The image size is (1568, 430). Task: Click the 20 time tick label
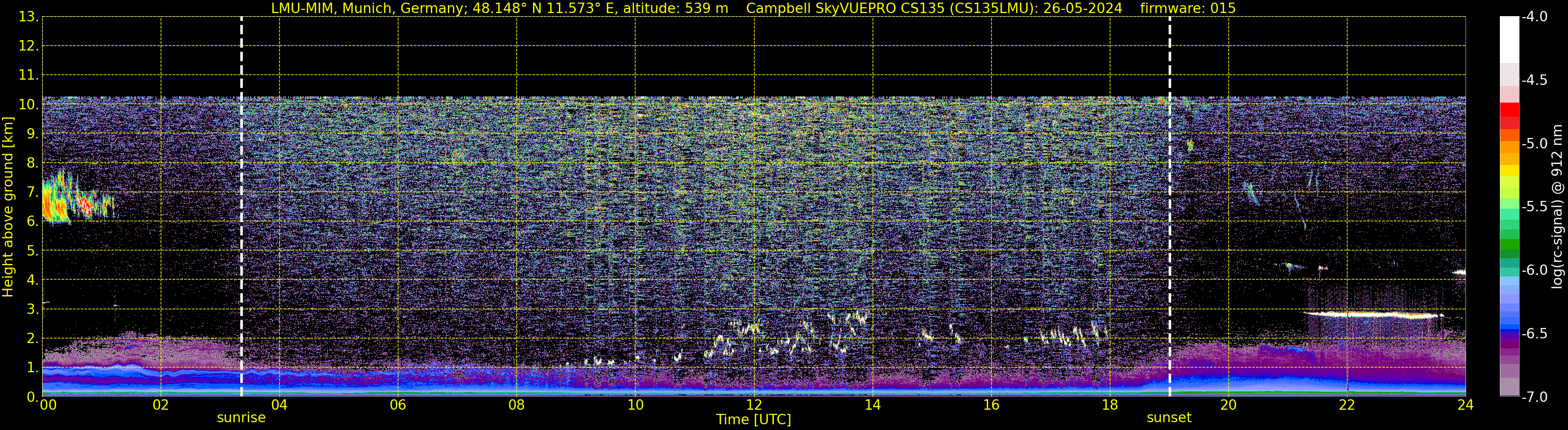(x=1228, y=405)
